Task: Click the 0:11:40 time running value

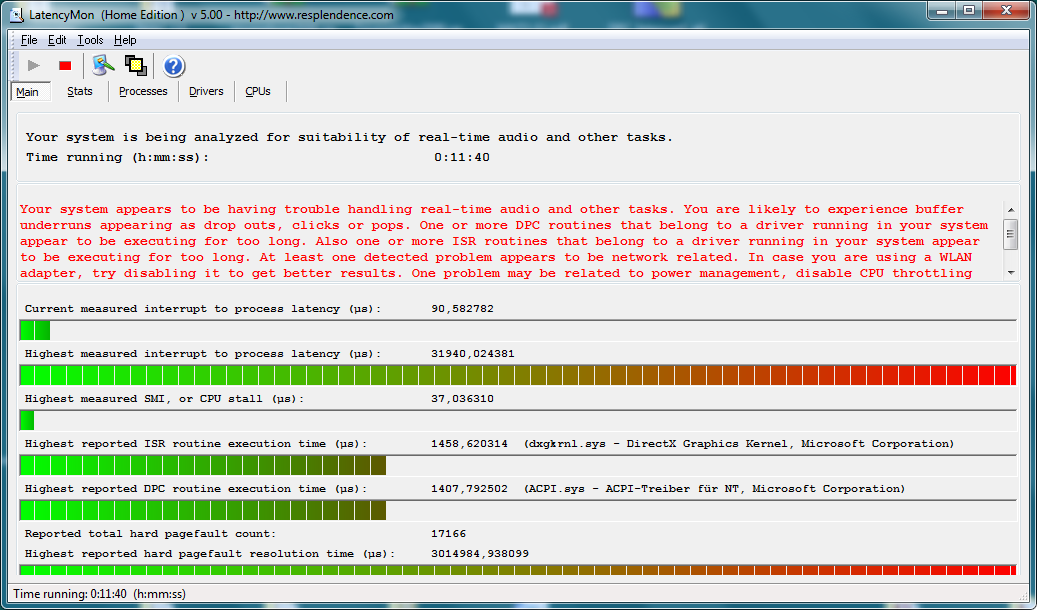Action: tap(462, 157)
